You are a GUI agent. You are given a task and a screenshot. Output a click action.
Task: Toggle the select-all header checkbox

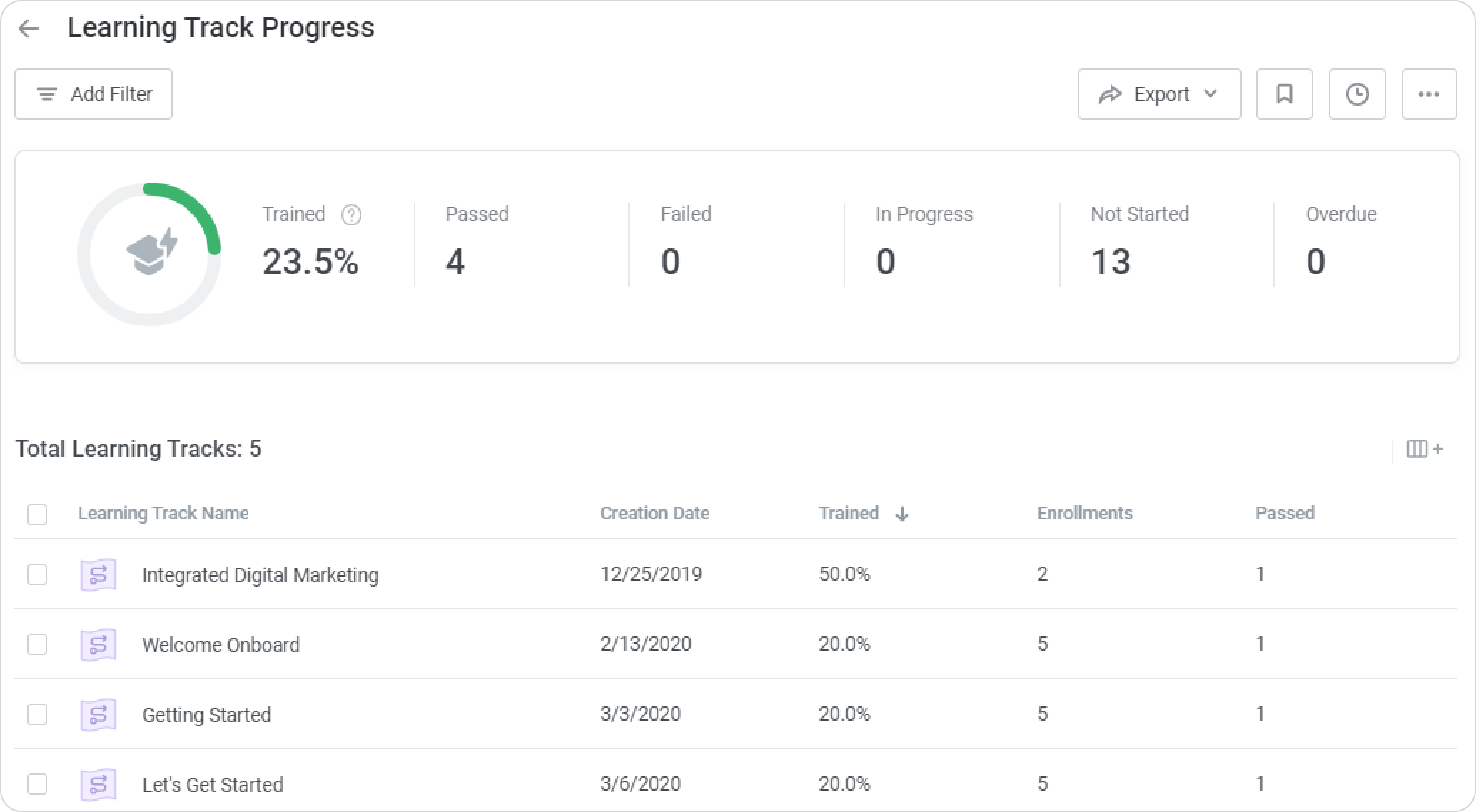click(37, 514)
